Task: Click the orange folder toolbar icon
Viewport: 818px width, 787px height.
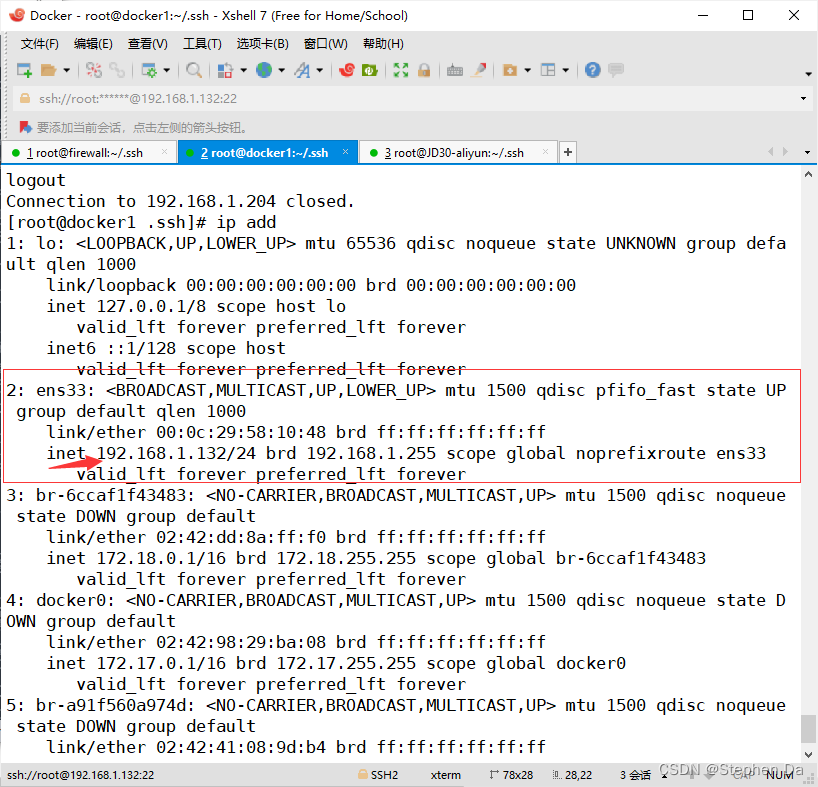Action: point(509,70)
